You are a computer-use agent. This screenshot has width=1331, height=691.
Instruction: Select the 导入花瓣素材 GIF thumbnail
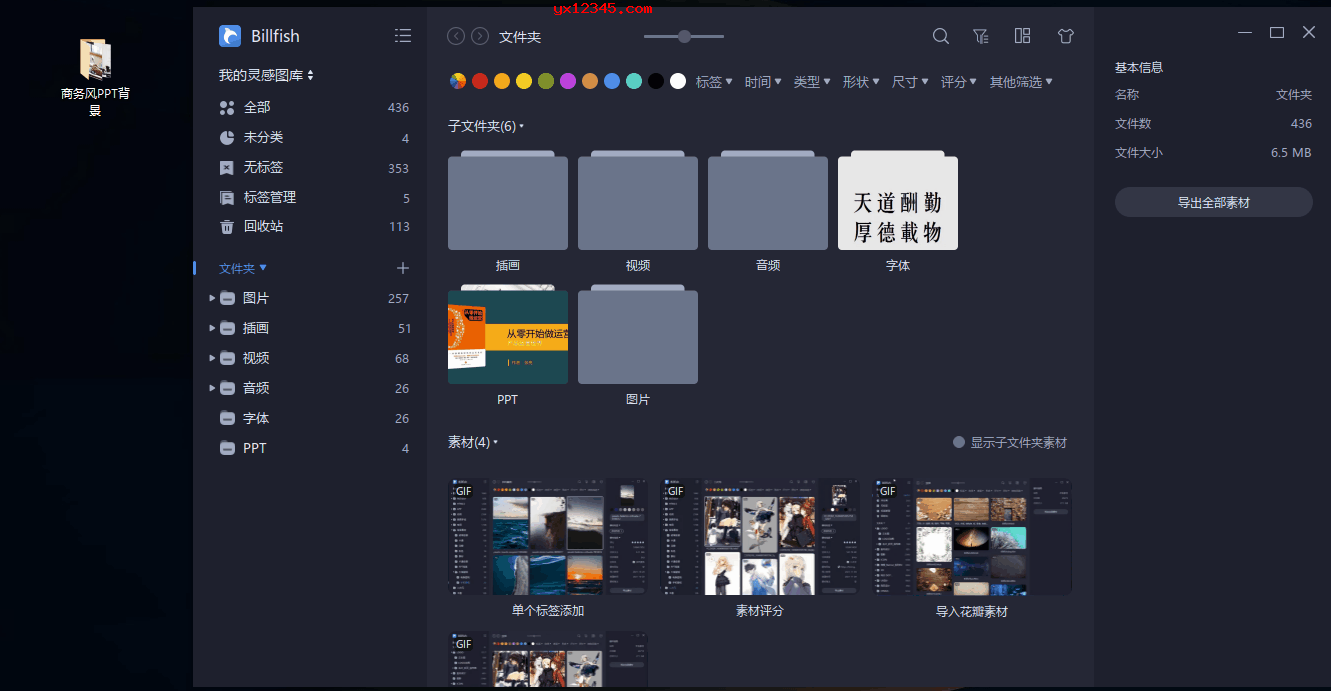972,537
